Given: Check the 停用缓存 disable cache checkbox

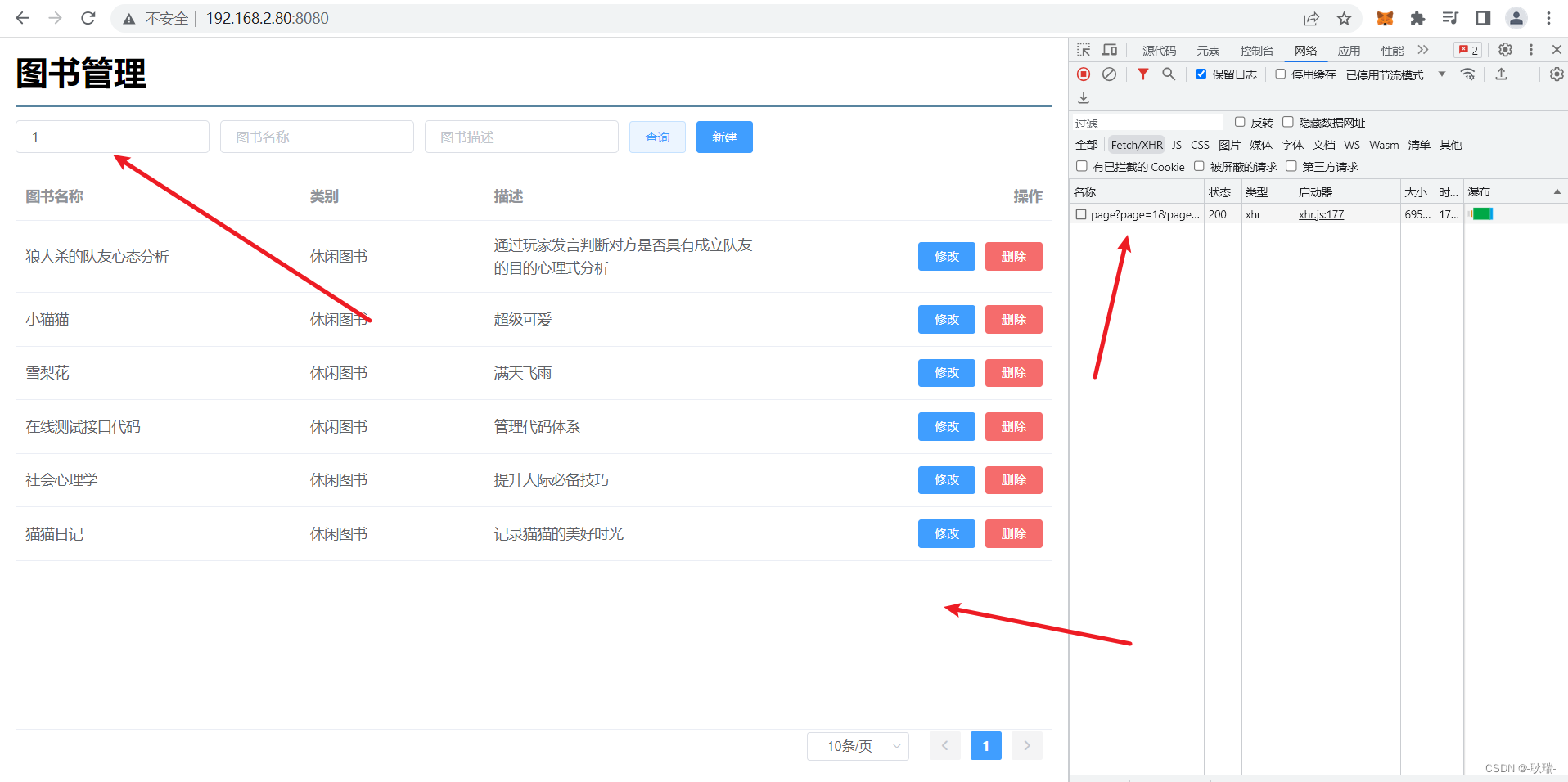Looking at the screenshot, I should coord(1281,74).
